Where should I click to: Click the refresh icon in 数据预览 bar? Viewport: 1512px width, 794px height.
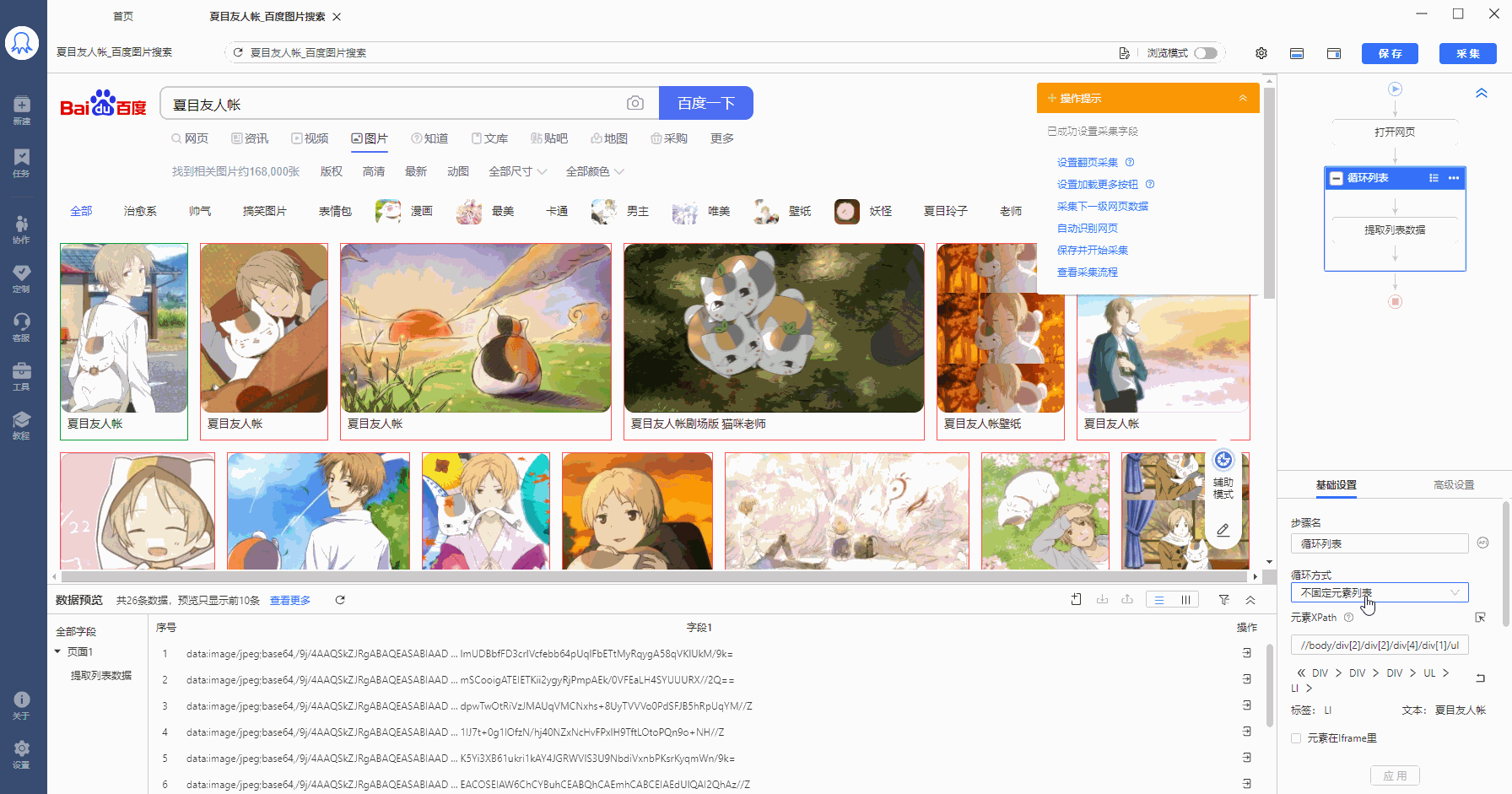coord(340,600)
